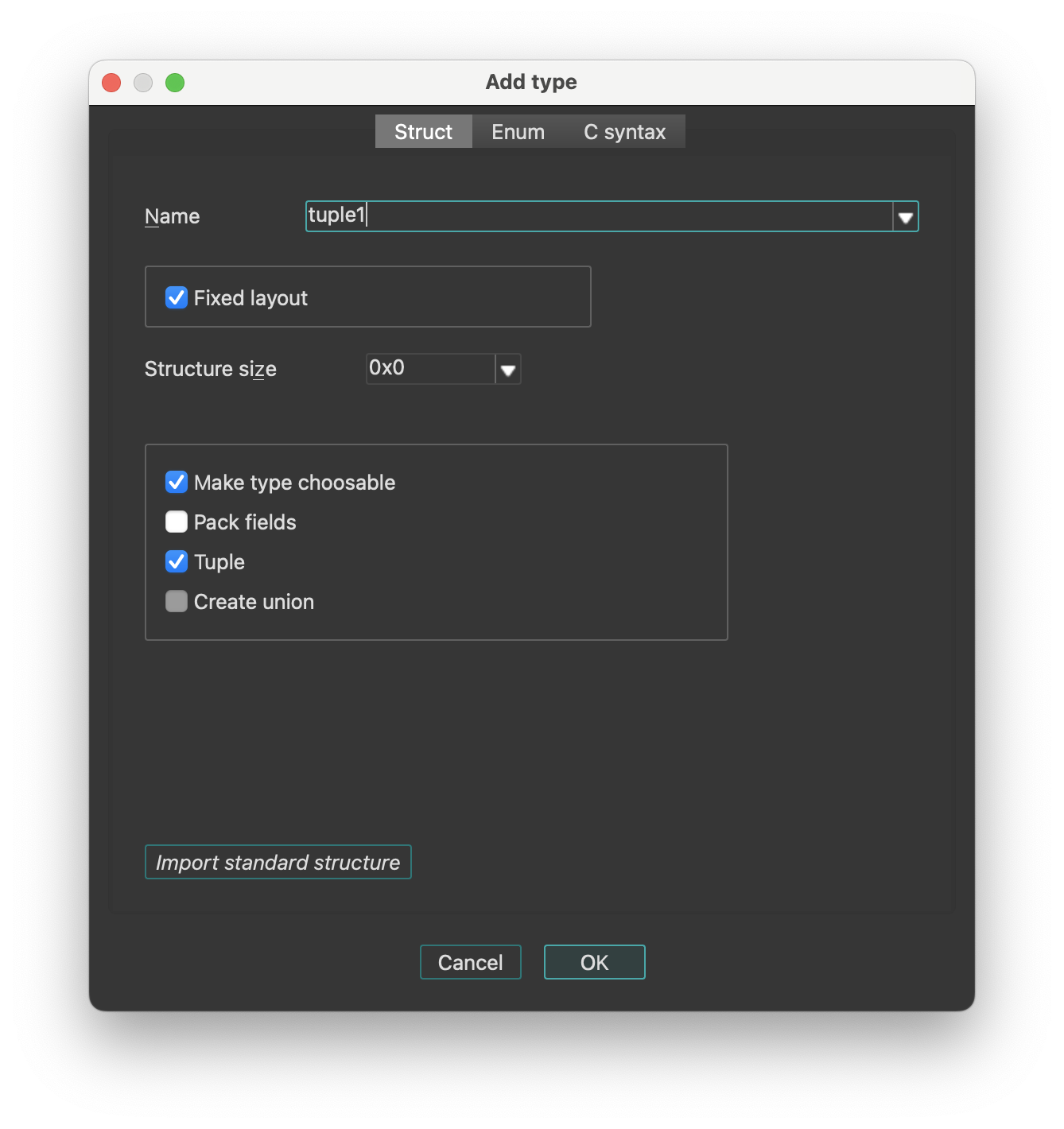Image resolution: width=1064 pixels, height=1129 pixels.
Task: Toggle the Create union checkbox
Action: tap(177, 602)
